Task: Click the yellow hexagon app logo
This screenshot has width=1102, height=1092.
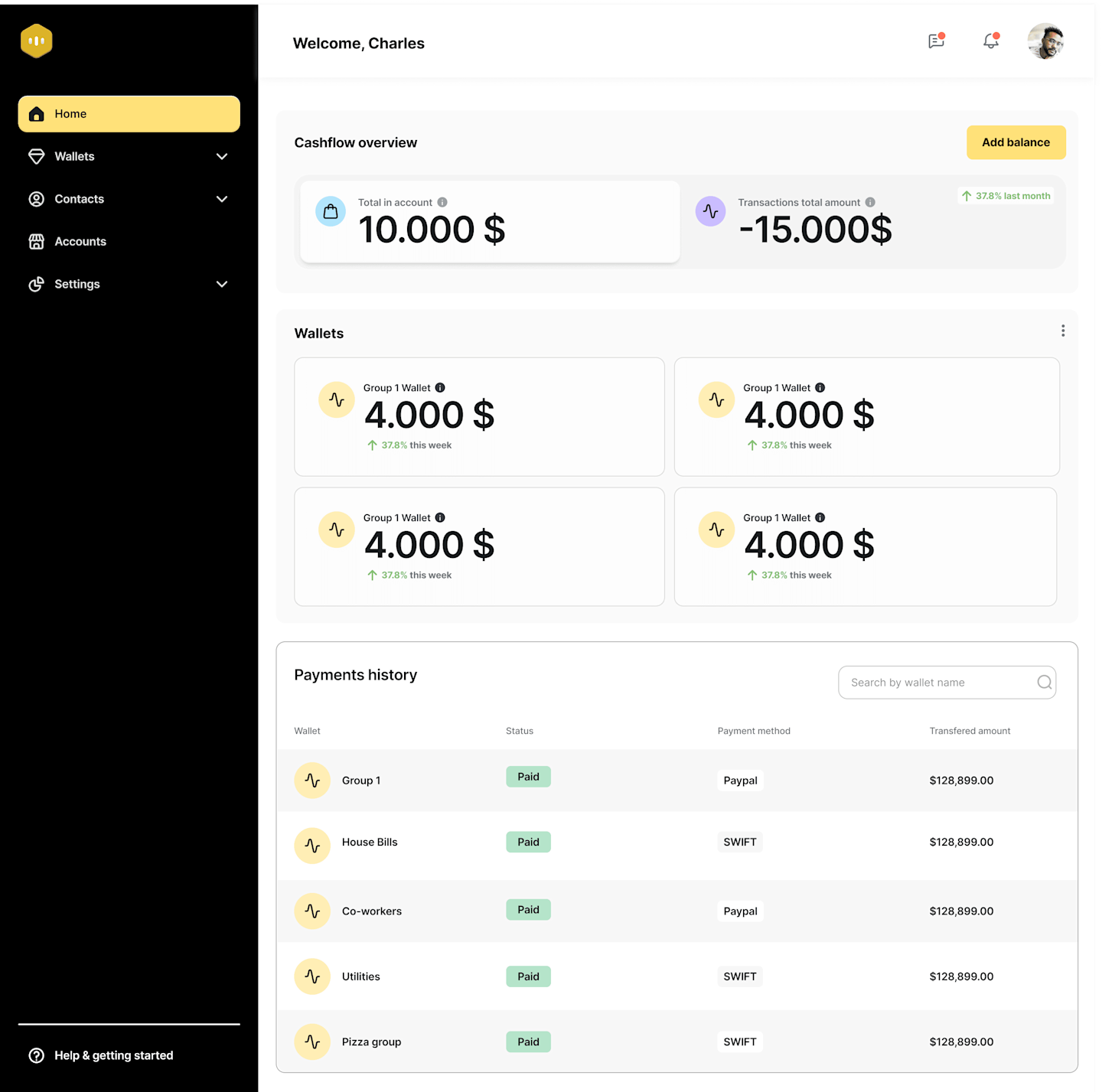Action: point(36,41)
